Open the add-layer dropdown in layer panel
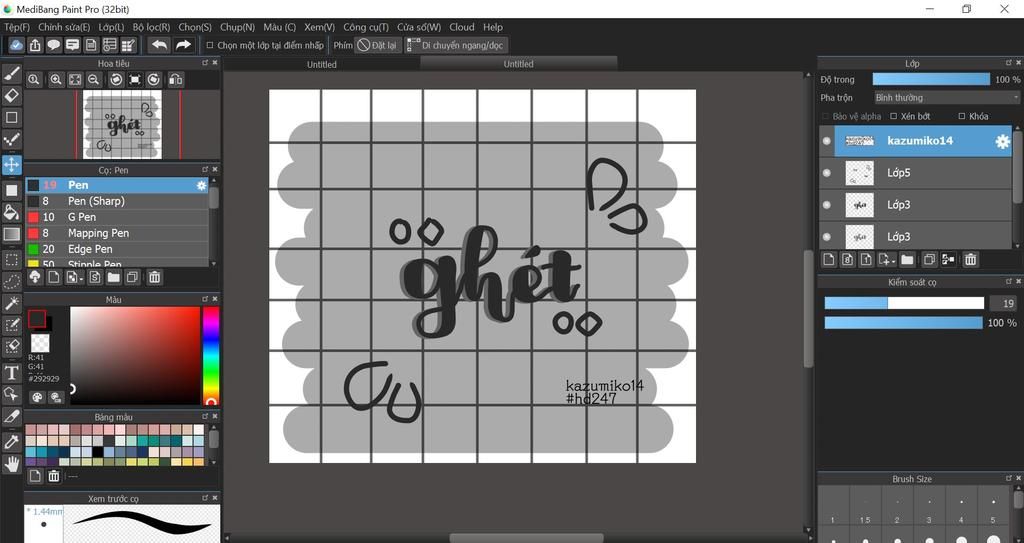 886,259
